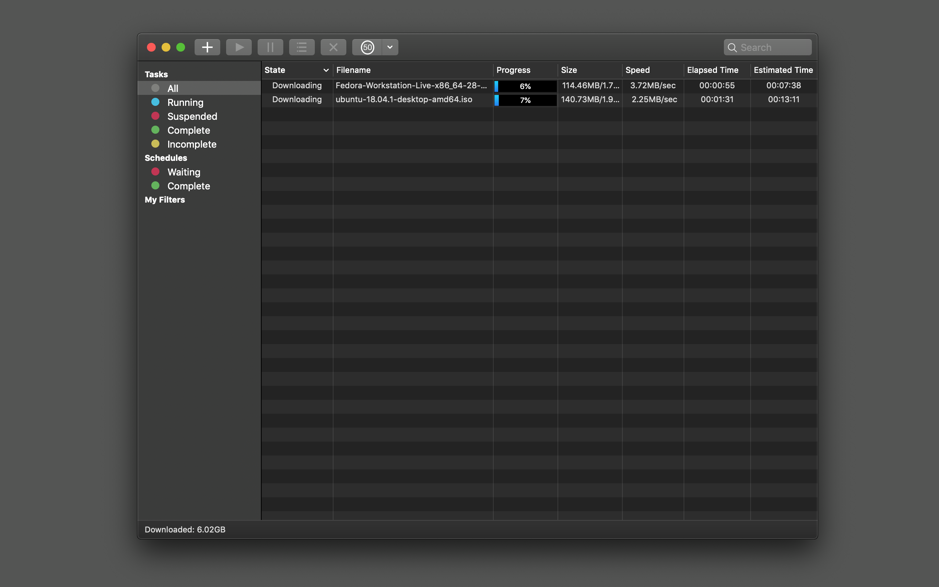The width and height of the screenshot is (939, 587).
Task: Click the search magnifier icon
Action: pos(733,47)
